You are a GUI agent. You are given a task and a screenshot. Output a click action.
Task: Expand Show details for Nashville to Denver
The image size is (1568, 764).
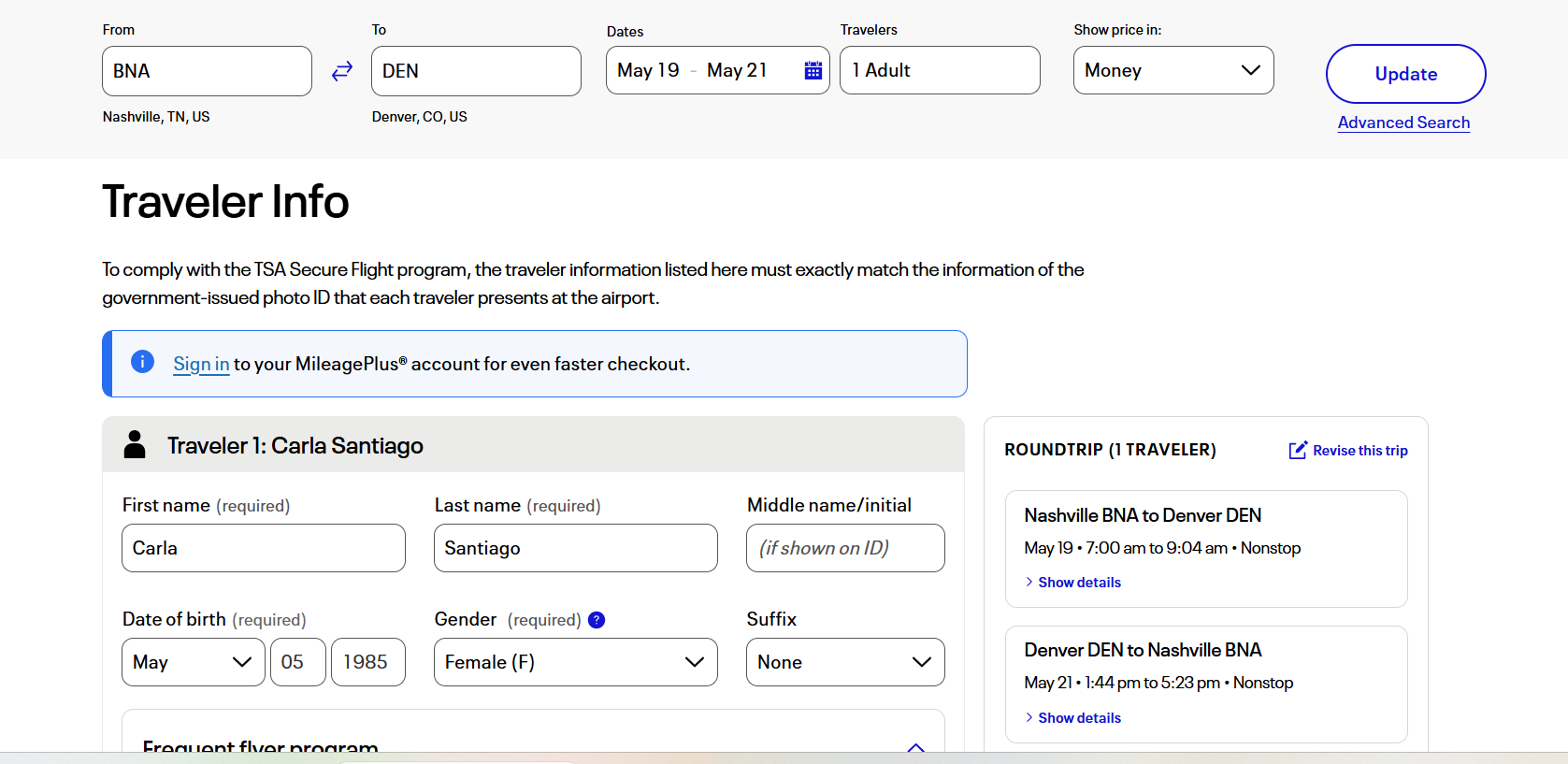pyautogui.click(x=1072, y=582)
